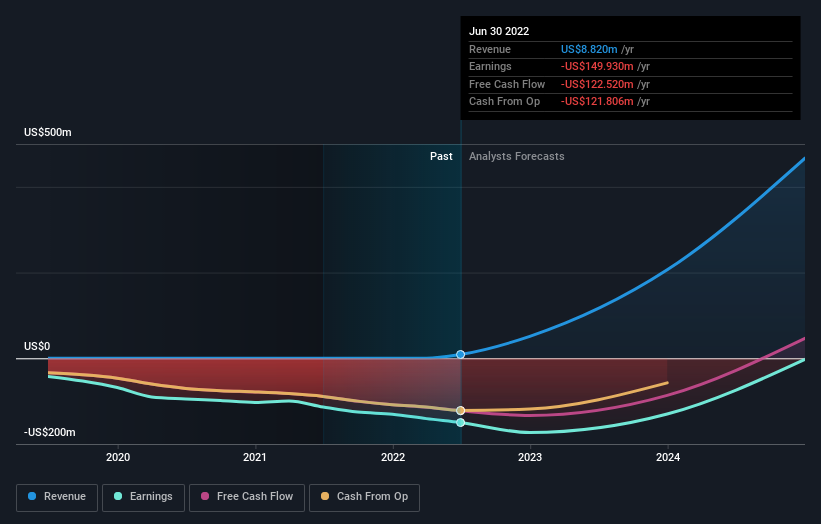The height and width of the screenshot is (524, 821).
Task: Toggle the Earnings series legend button
Action: point(143,497)
